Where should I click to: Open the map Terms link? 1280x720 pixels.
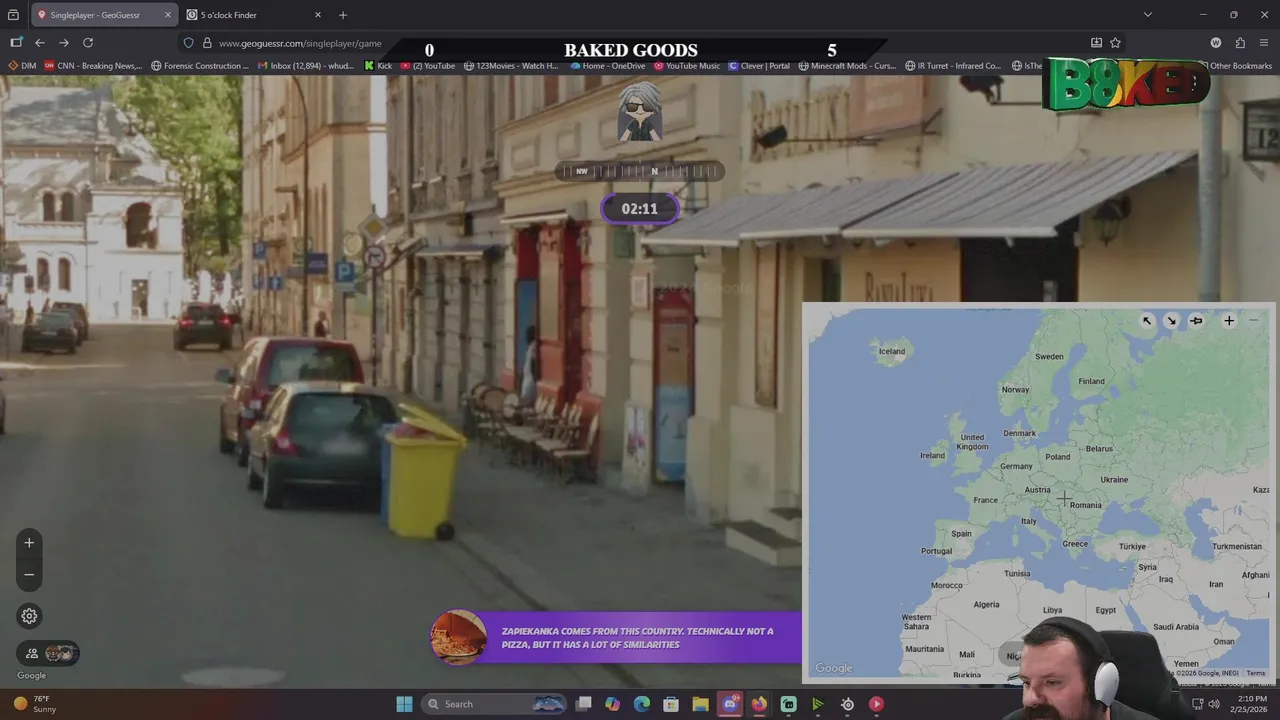[1256, 673]
